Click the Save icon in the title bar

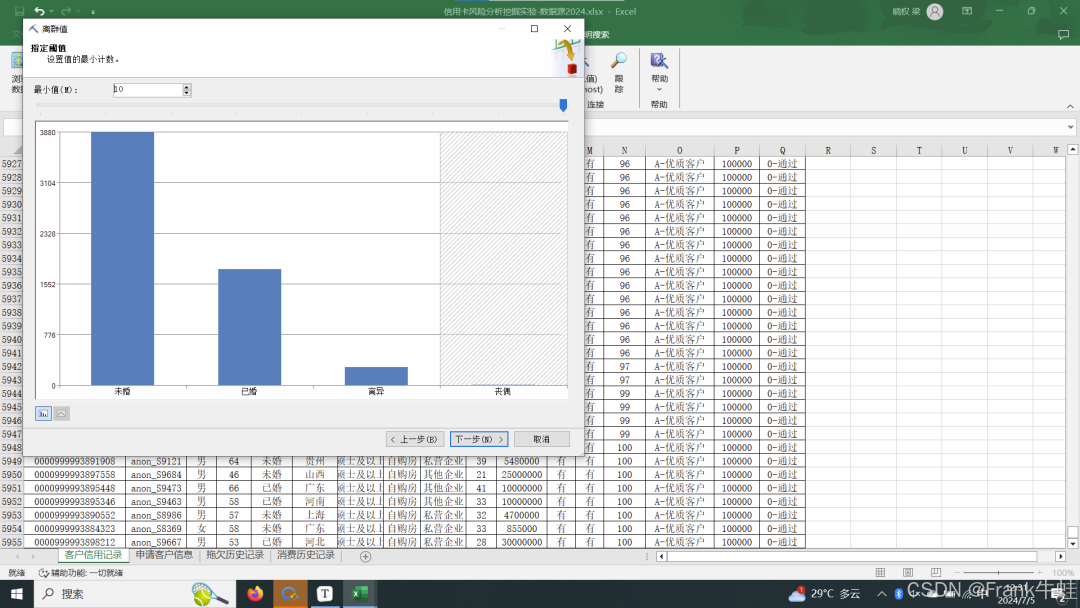19,11
